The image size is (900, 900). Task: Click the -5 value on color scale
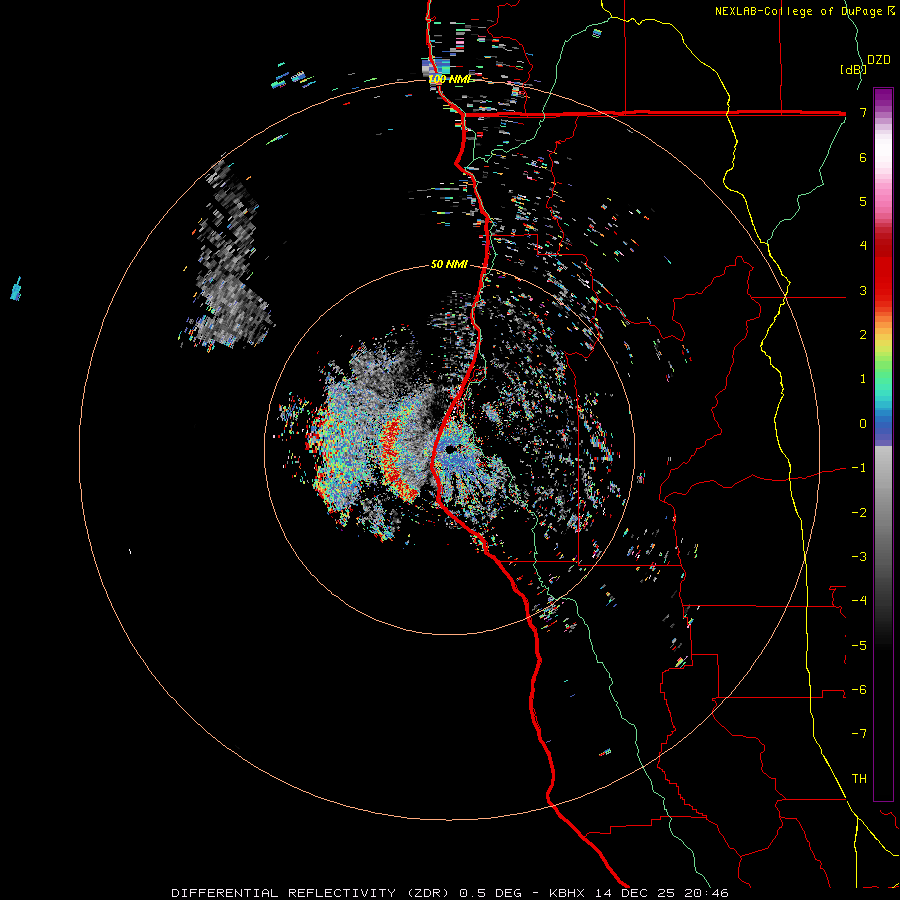[859, 646]
